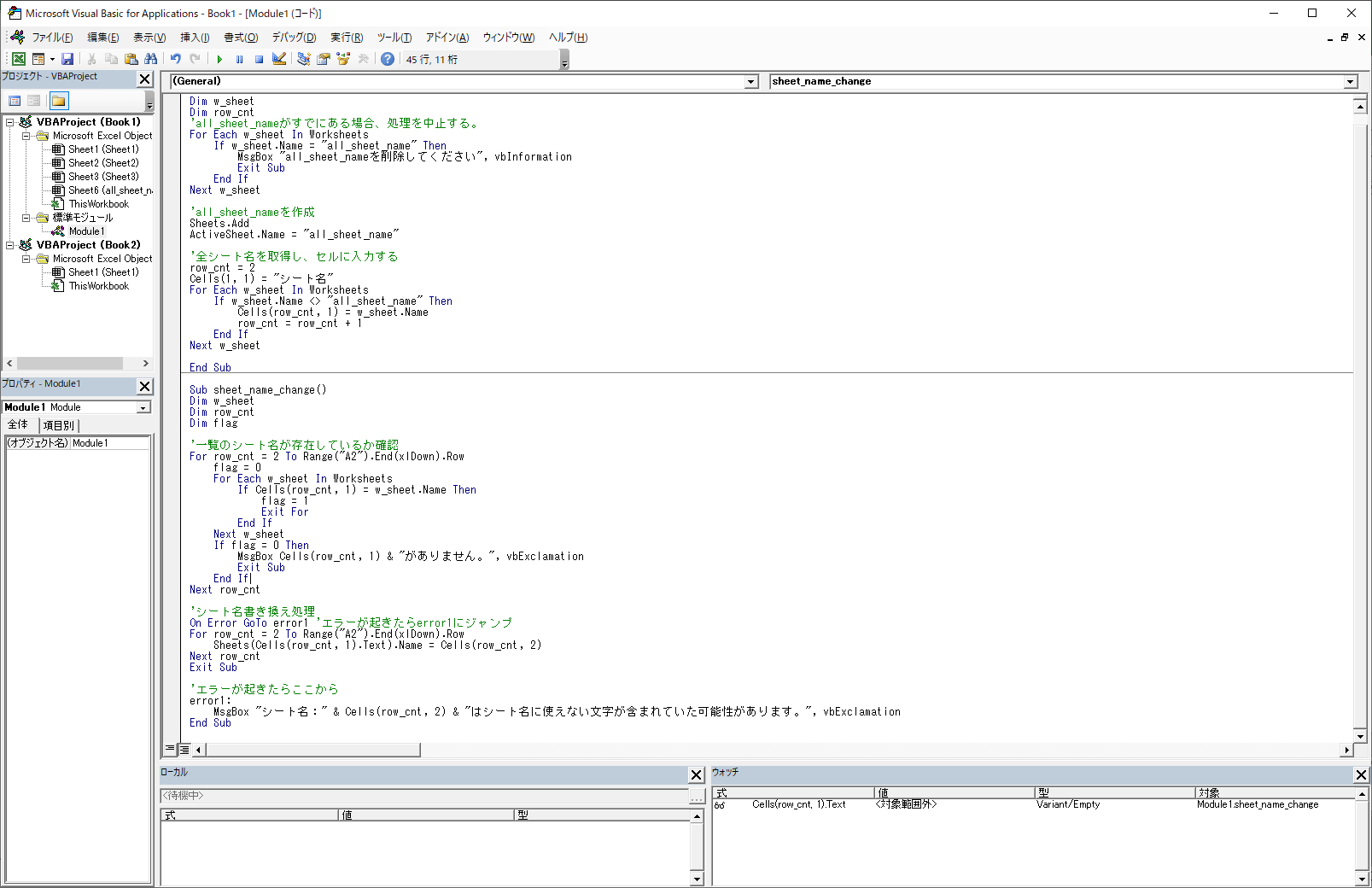The width and height of the screenshot is (1372, 888).
Task: Run the macro with the green play icon
Action: [219, 59]
